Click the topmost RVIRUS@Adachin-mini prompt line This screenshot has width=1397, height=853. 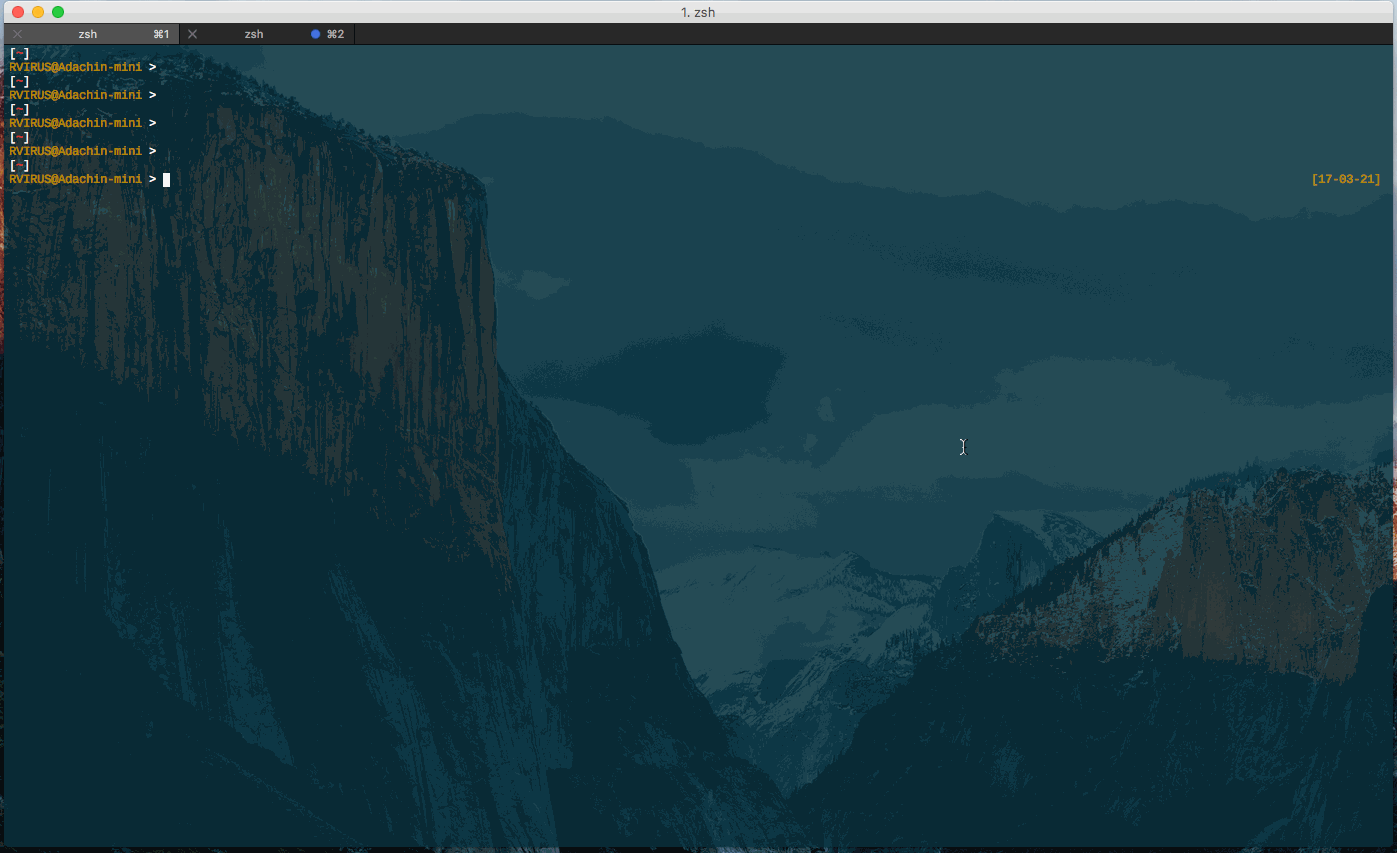point(75,67)
